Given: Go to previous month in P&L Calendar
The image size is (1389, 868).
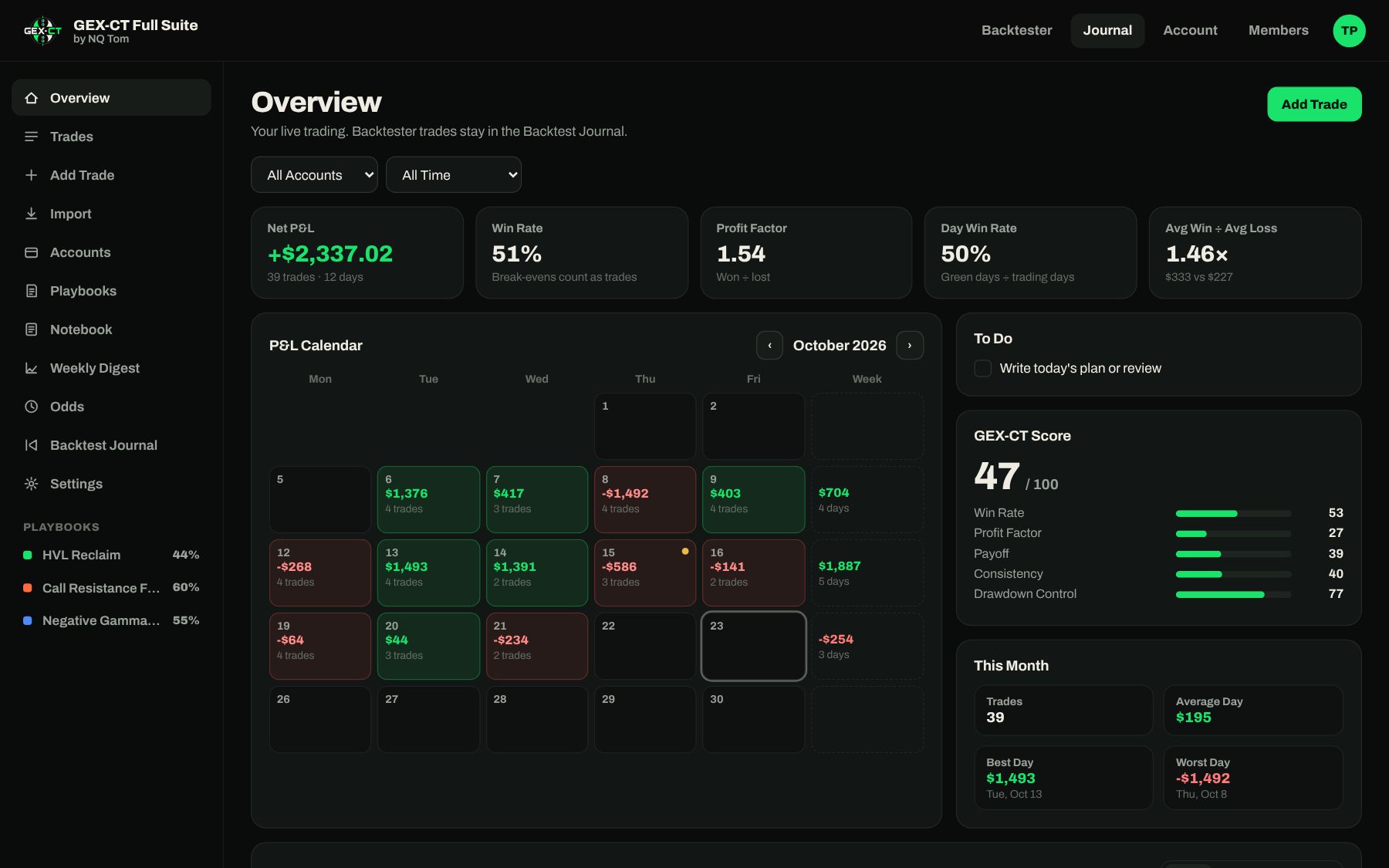Looking at the screenshot, I should click(x=769, y=346).
